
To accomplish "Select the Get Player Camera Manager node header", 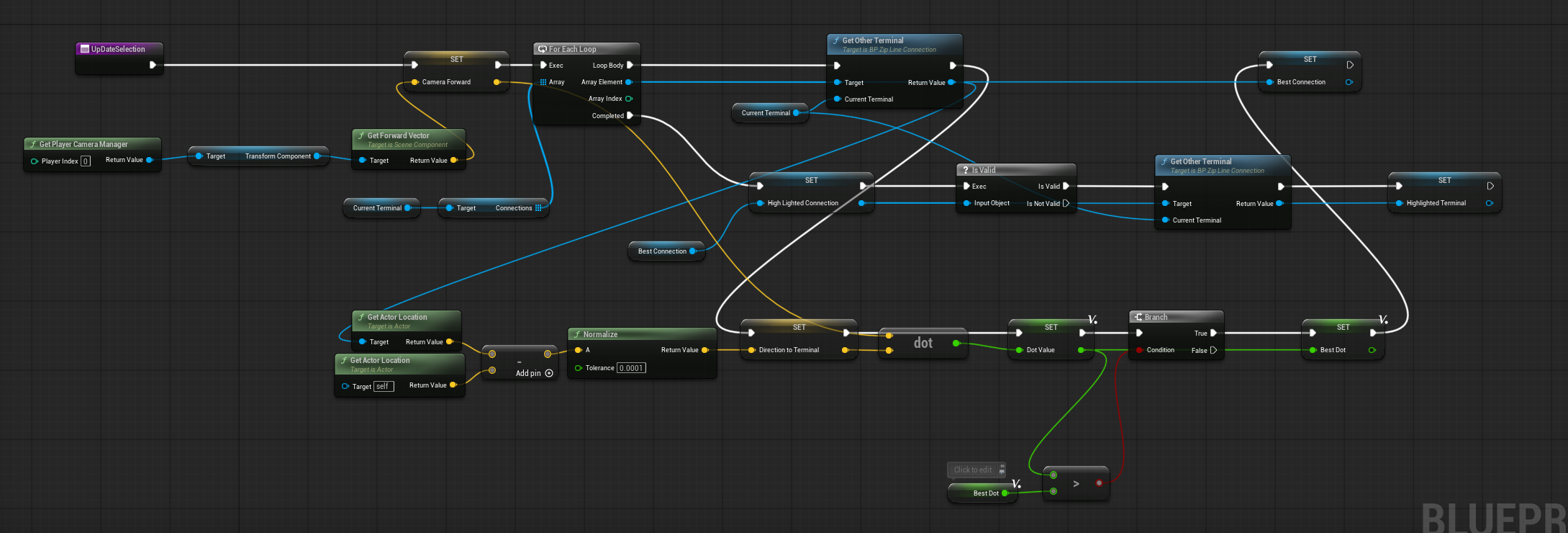I will 92,144.
